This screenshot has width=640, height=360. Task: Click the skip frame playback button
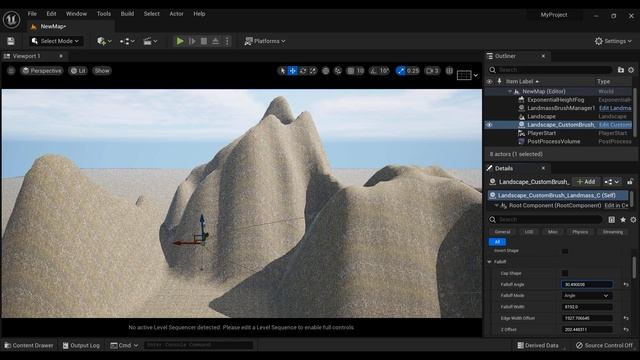(x=192, y=41)
